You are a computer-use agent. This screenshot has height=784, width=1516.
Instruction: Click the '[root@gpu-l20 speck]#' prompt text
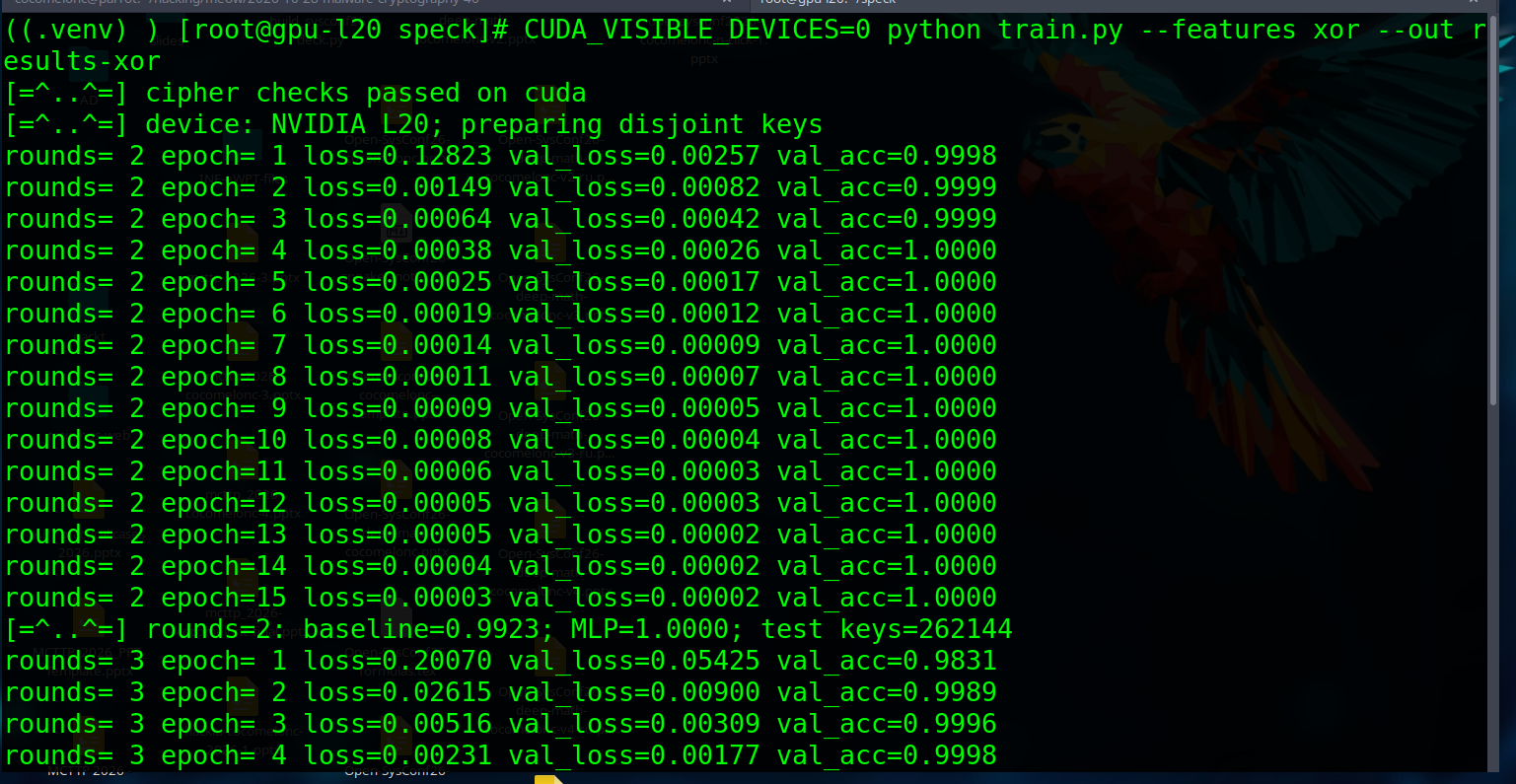[343, 31]
